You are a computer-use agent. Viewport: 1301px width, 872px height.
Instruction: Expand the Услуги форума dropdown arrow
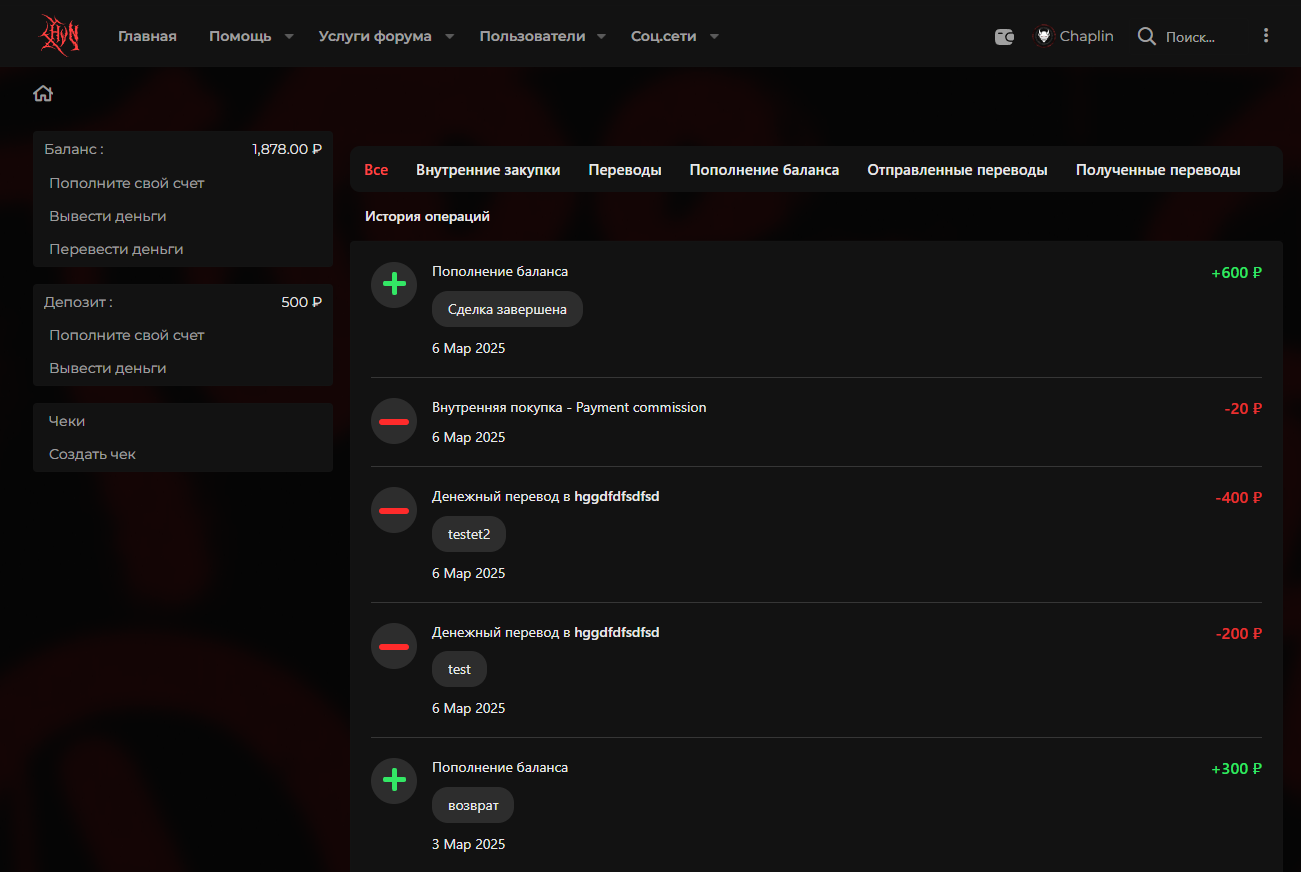(449, 37)
